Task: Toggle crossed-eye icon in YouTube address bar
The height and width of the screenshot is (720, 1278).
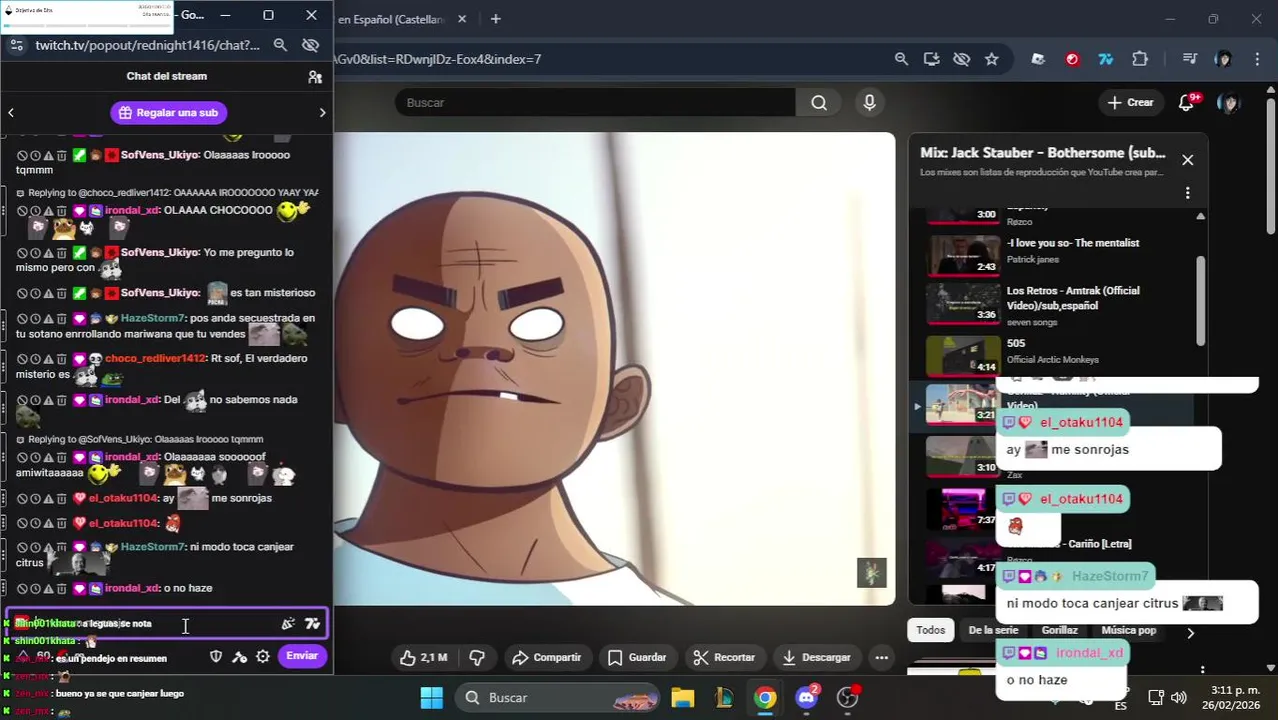Action: (x=961, y=59)
